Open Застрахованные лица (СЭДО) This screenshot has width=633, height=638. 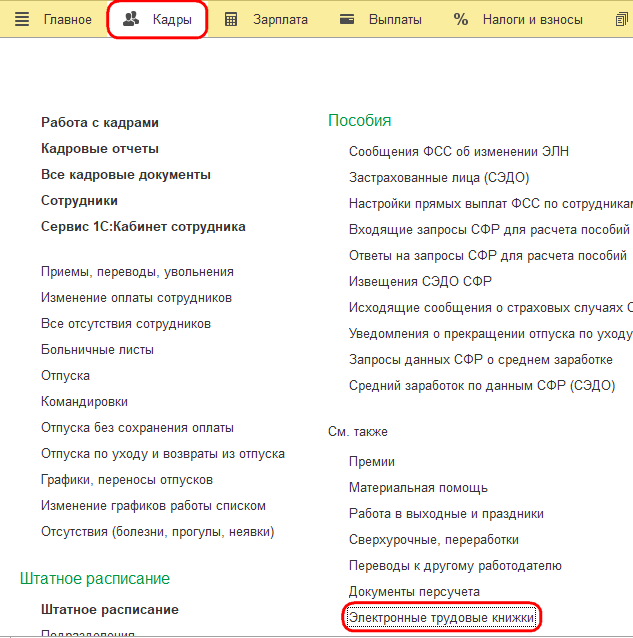439,178
